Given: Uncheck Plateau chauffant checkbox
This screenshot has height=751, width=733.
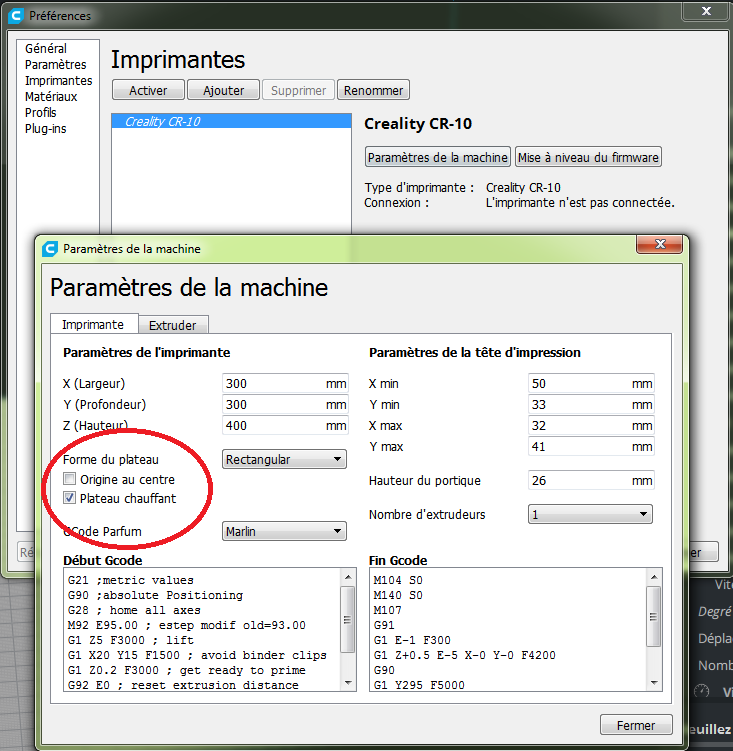Looking at the screenshot, I should coord(69,498).
